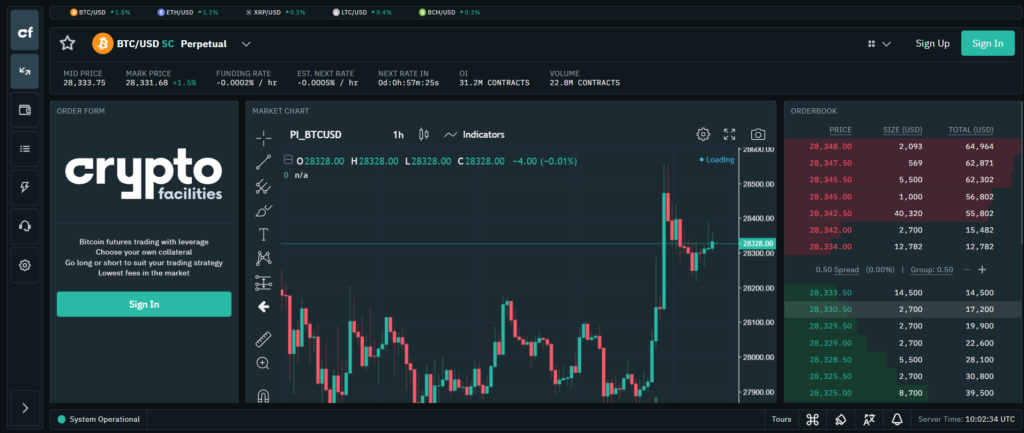Image resolution: width=1024 pixels, height=433 pixels.
Task: Select bid price 28,330.50 in orderbook
Action: tap(831, 310)
